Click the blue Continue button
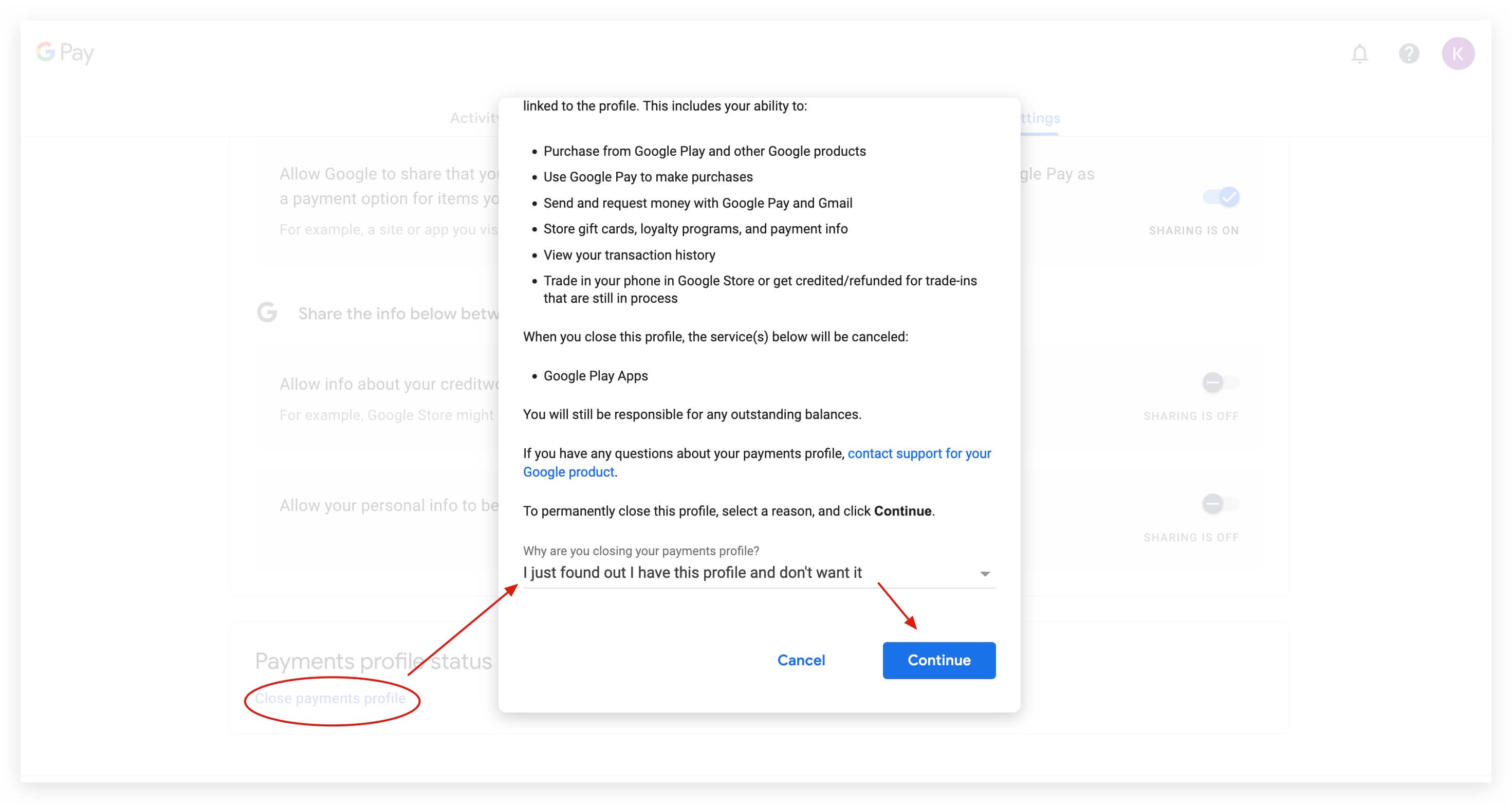The height and width of the screenshot is (803, 1512). click(x=938, y=661)
